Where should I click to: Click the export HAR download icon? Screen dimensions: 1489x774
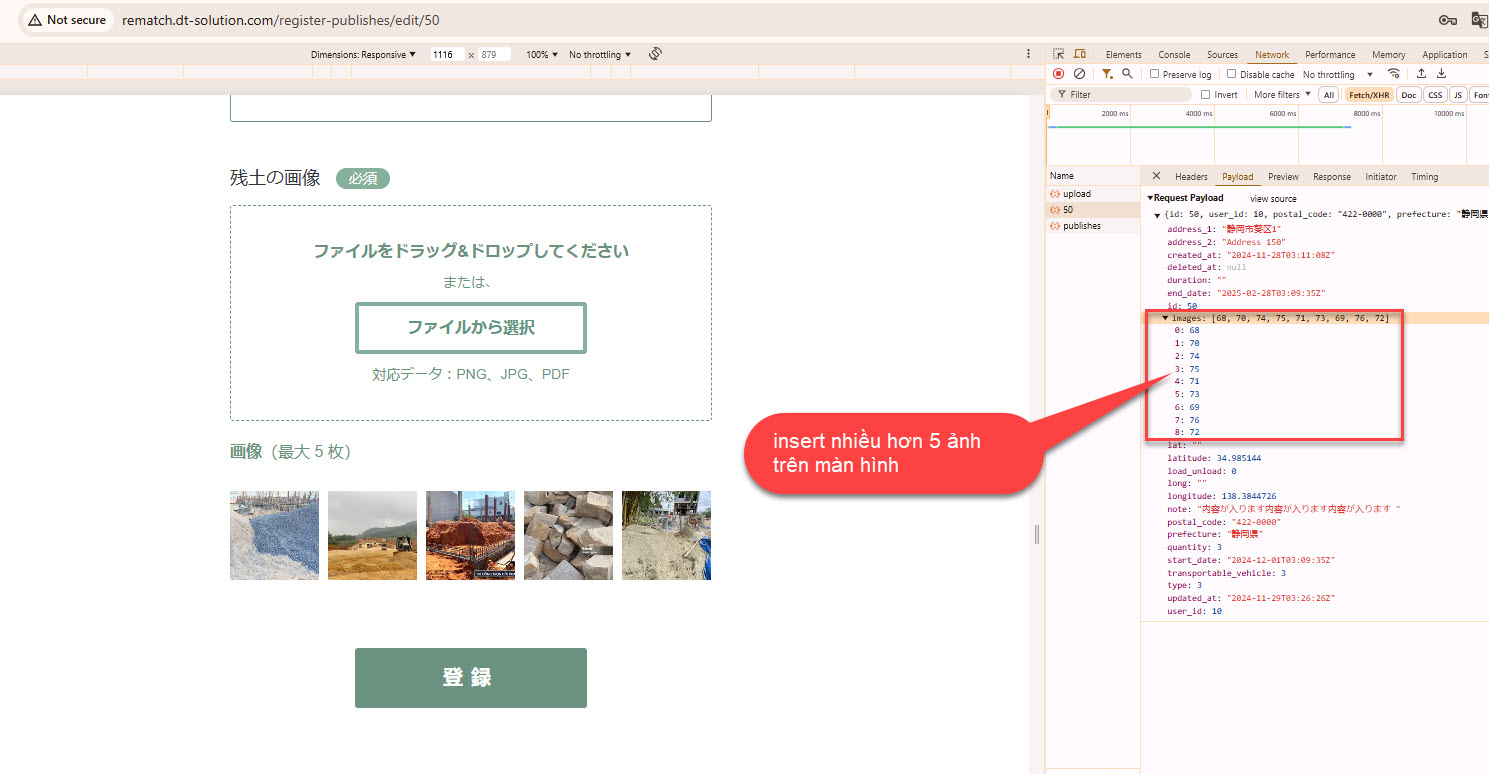pyautogui.click(x=1442, y=74)
